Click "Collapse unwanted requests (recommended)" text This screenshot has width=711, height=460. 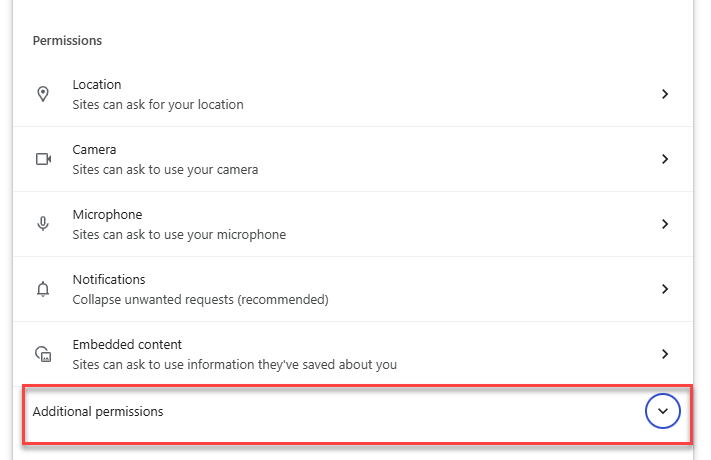[x=200, y=299]
